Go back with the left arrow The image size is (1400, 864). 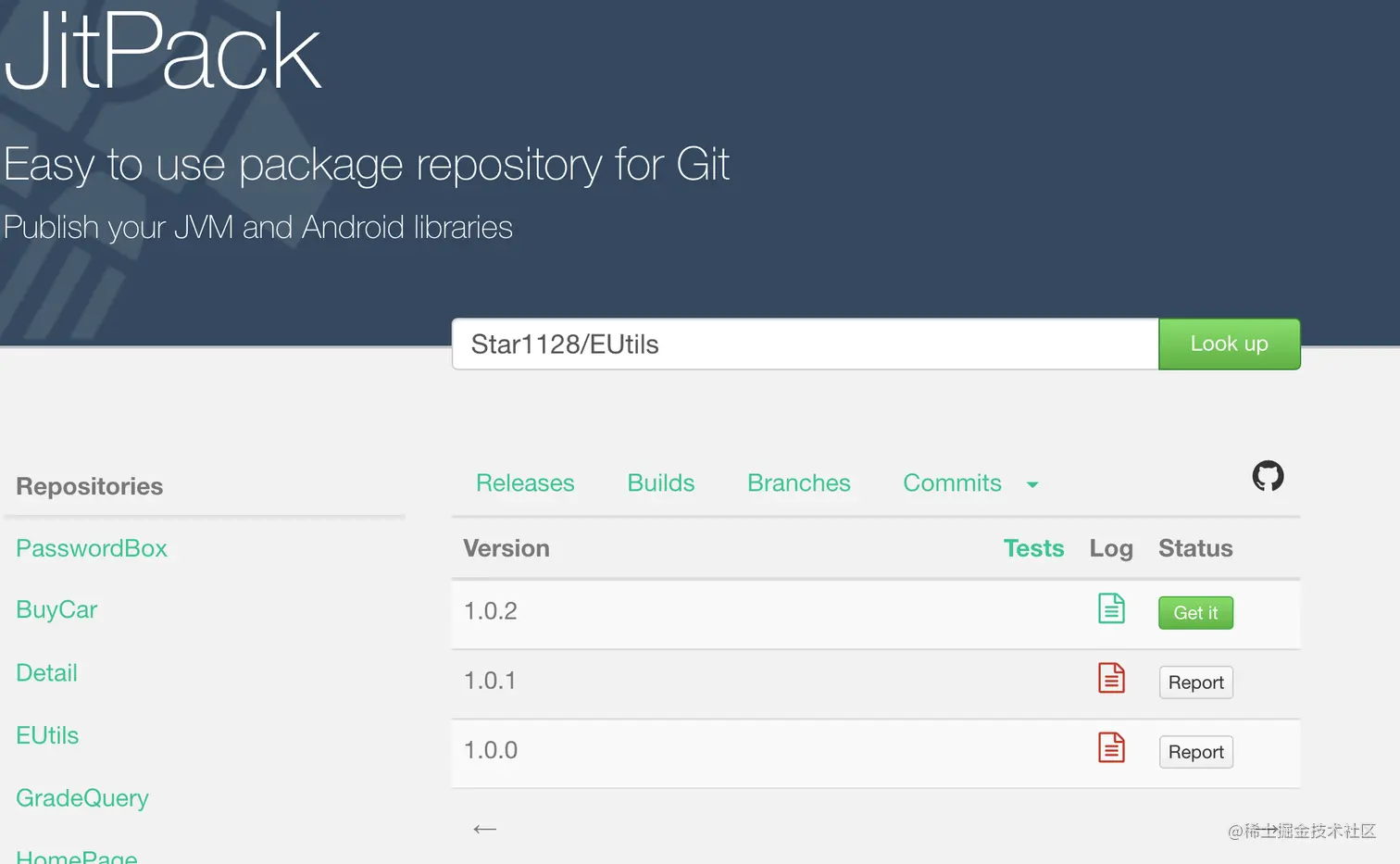point(485,829)
